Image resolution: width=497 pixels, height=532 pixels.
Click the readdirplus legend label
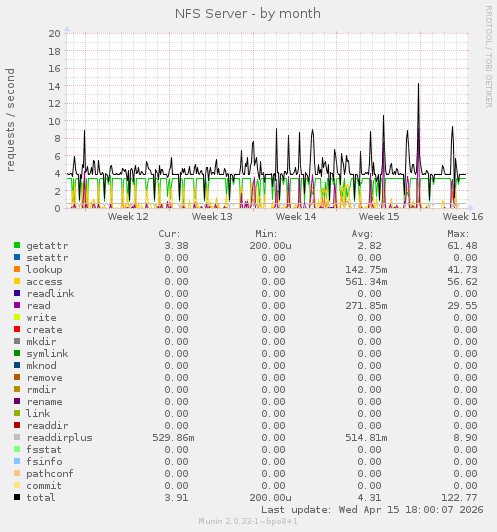pos(59,438)
